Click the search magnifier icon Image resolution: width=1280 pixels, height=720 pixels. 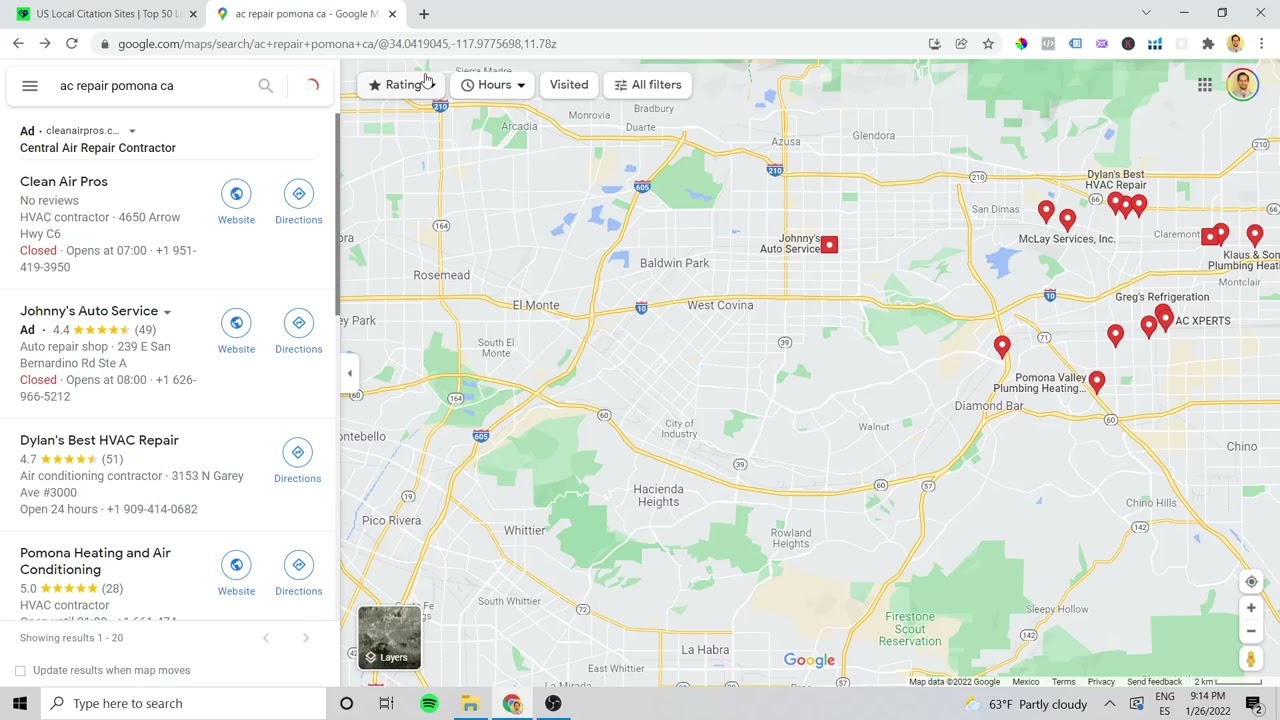tap(266, 86)
